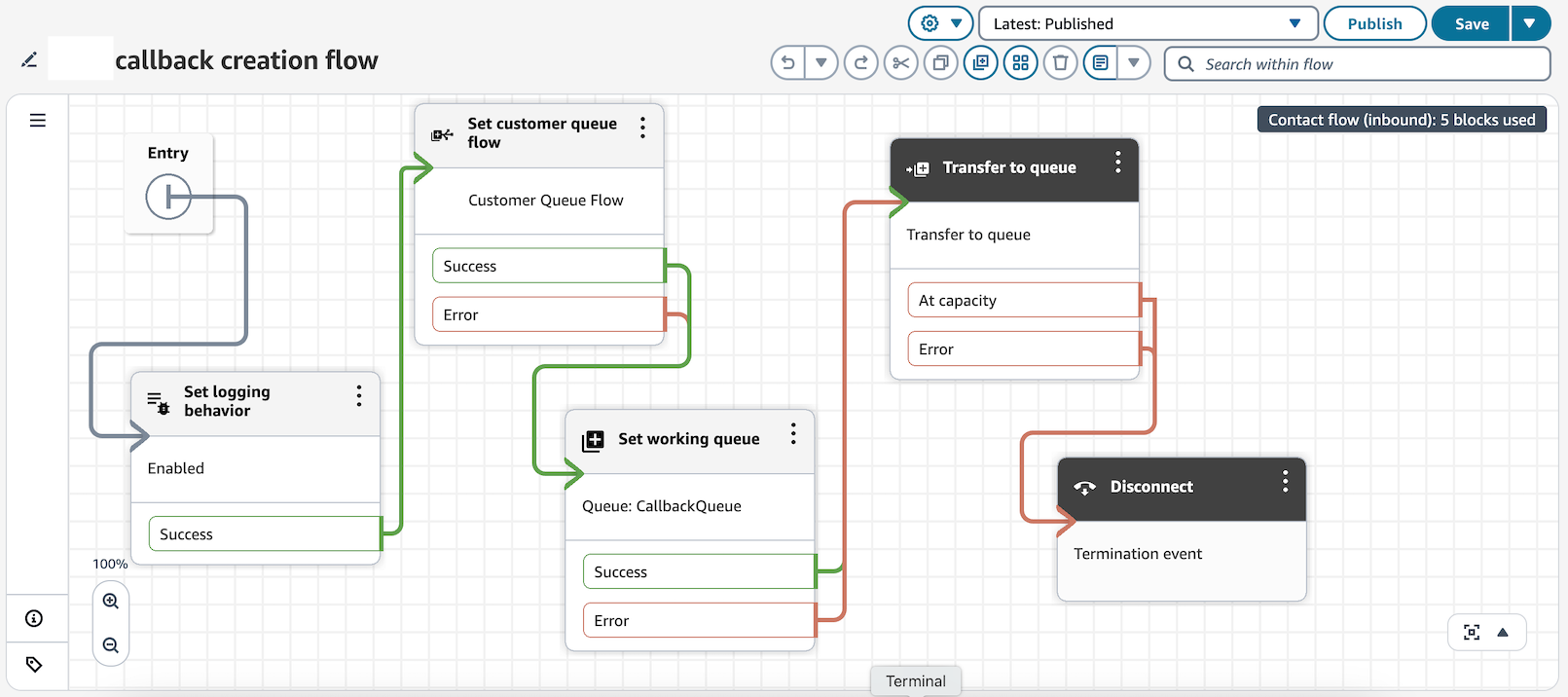Image resolution: width=1568 pixels, height=697 pixels.
Task: Zoom out of the flow canvas
Action: pyautogui.click(x=111, y=645)
